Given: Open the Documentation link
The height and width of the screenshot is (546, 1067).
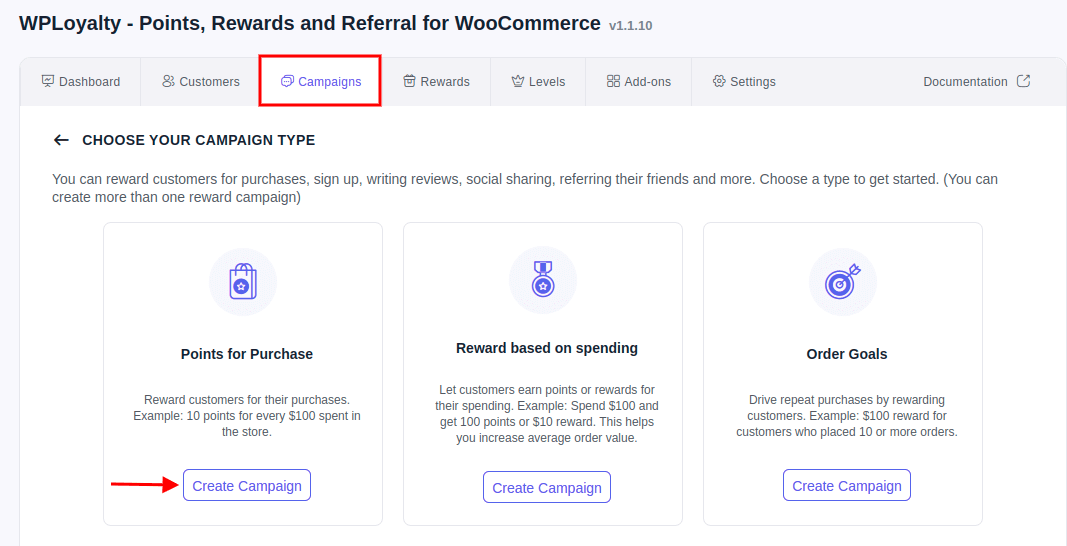Looking at the screenshot, I should (976, 82).
